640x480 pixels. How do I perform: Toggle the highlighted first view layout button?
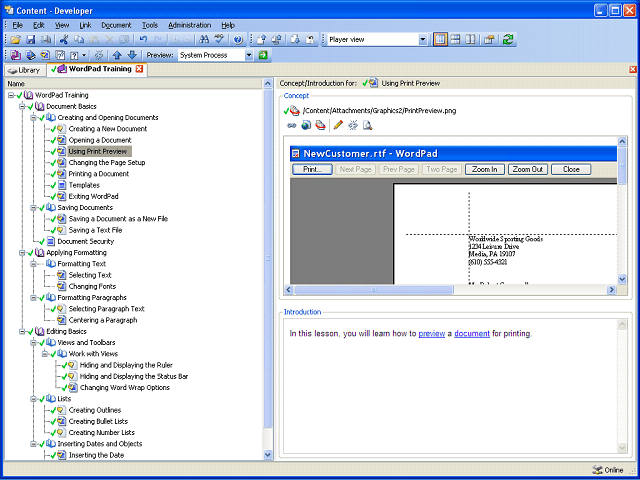[440, 40]
